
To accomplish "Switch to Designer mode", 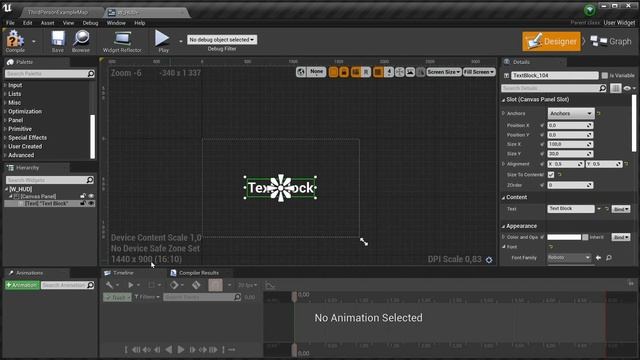I will click(551, 41).
